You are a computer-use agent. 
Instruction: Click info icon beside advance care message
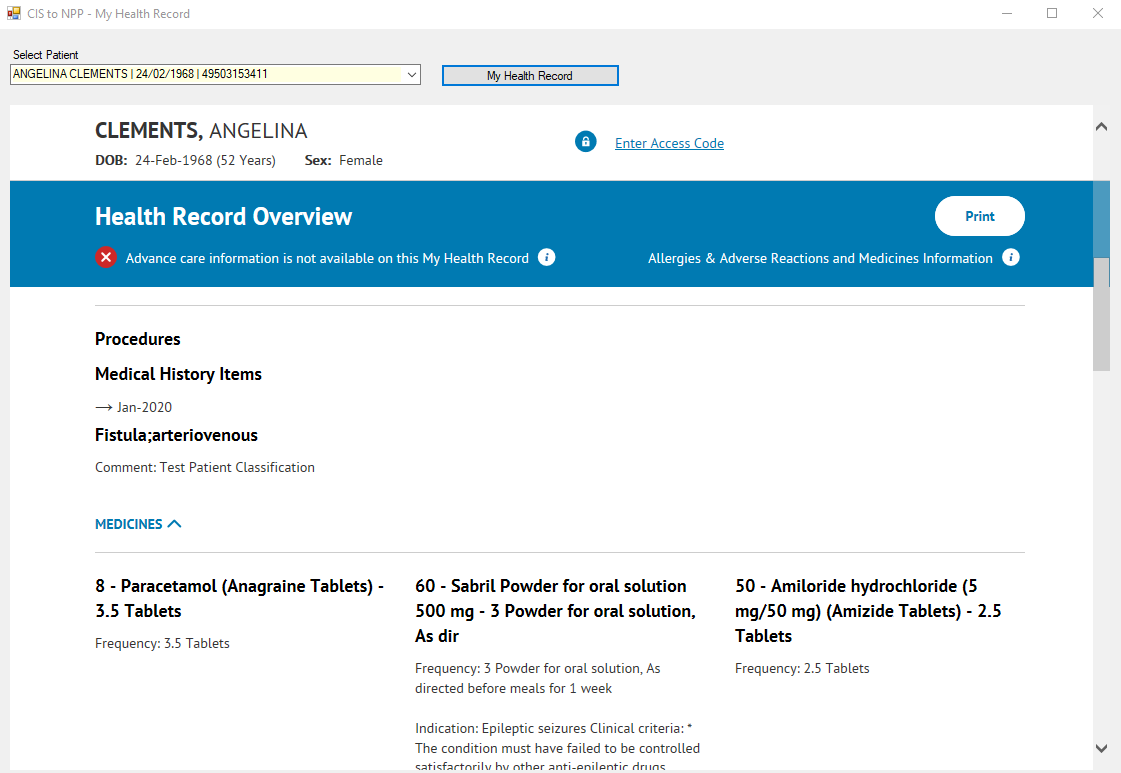click(x=546, y=258)
